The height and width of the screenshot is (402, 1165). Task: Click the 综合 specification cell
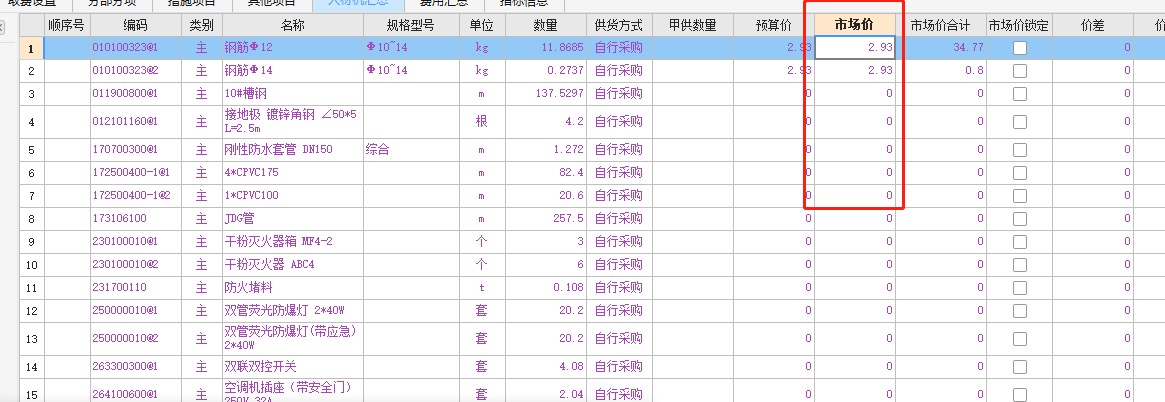pos(411,150)
